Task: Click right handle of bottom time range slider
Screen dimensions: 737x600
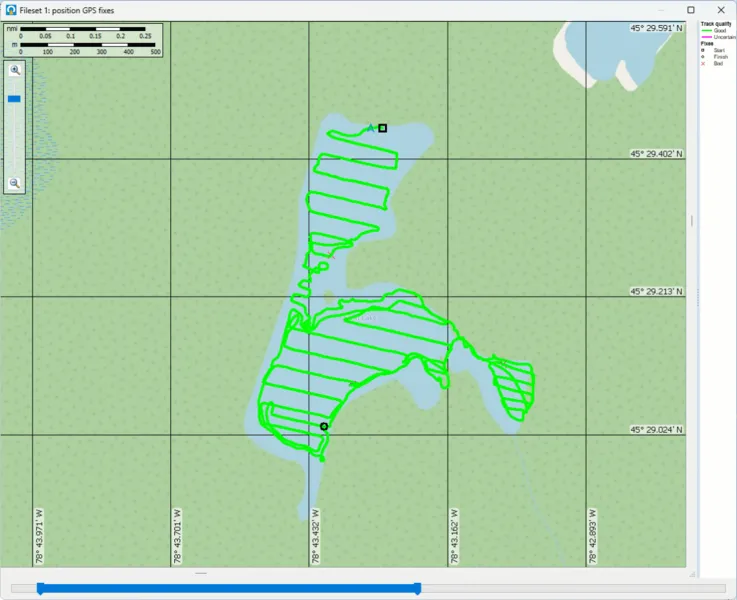Action: point(417,588)
